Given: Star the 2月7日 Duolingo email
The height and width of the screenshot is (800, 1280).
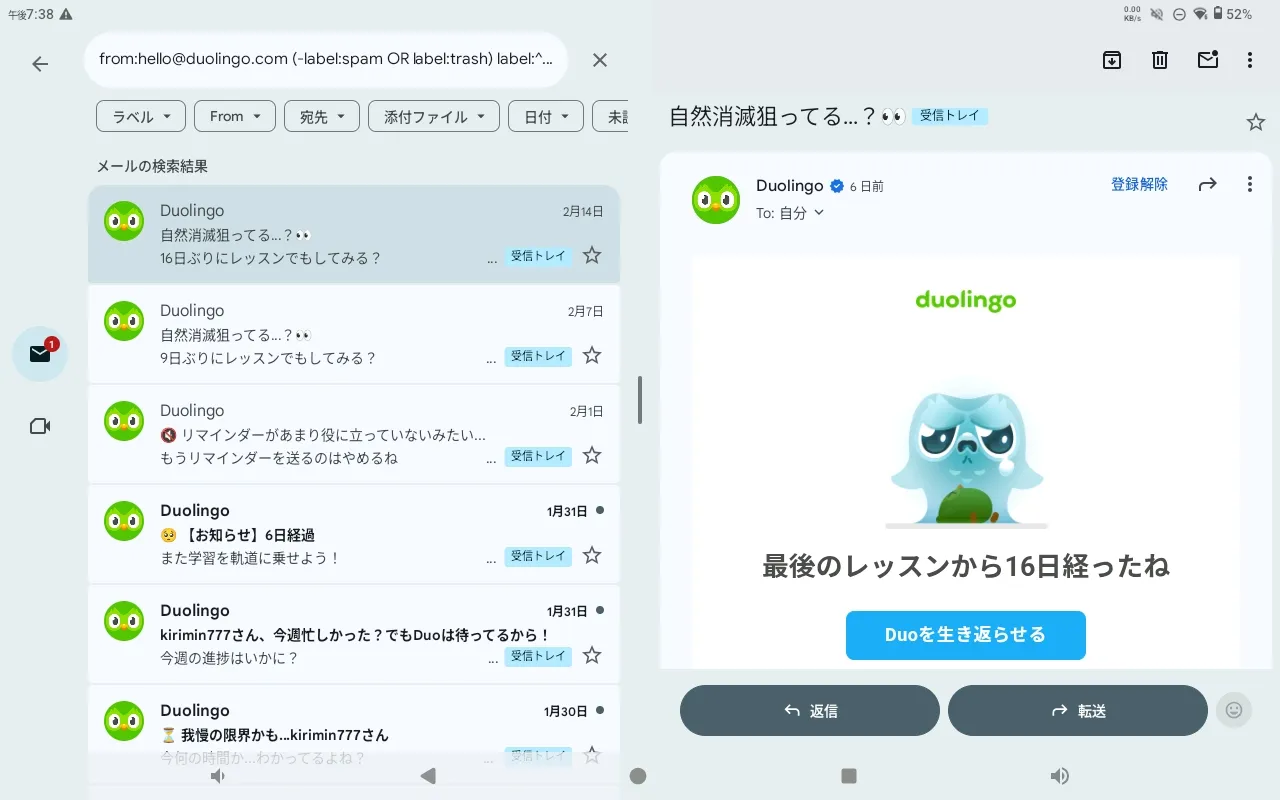Looking at the screenshot, I should click(x=592, y=355).
